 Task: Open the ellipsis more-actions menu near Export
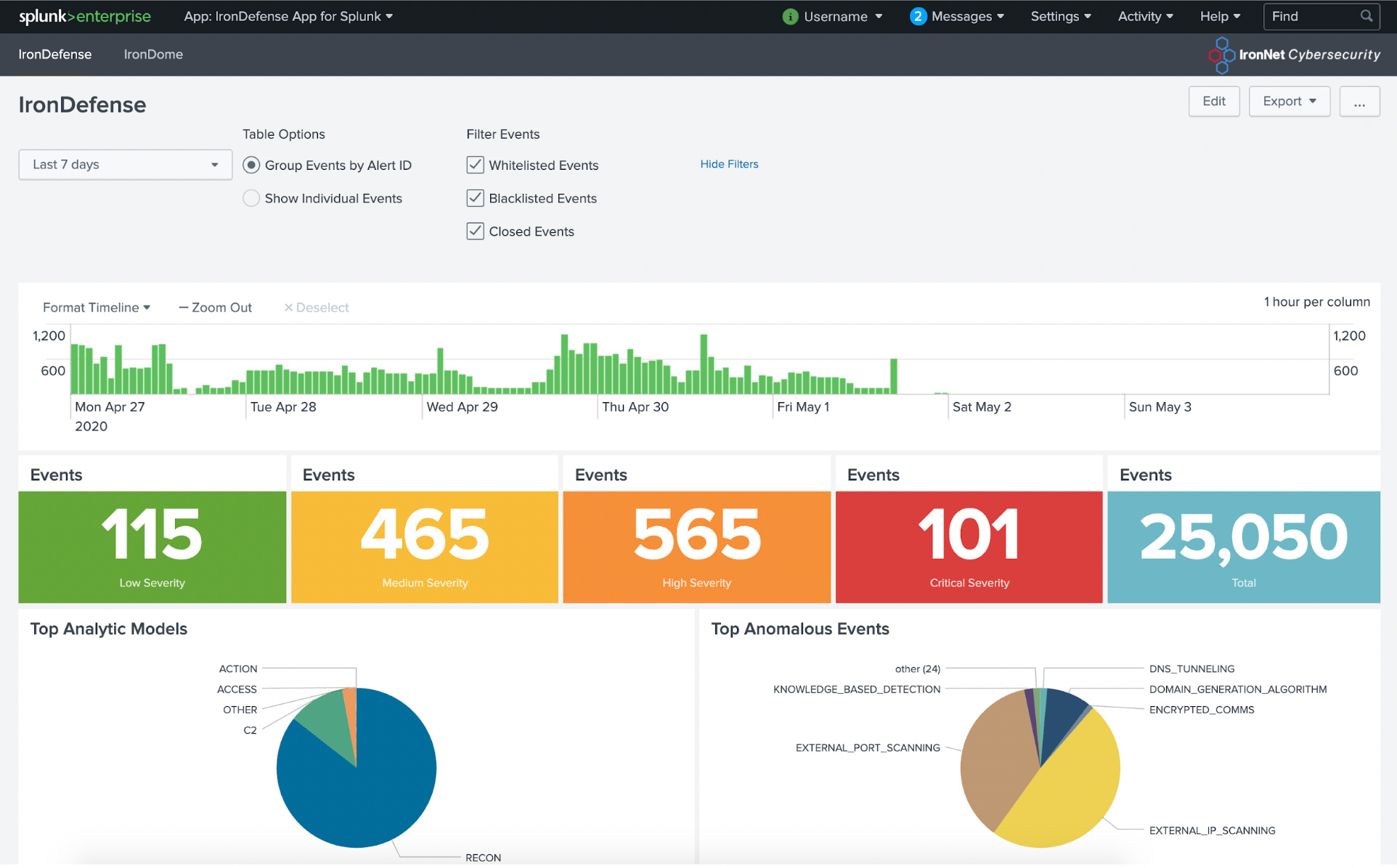pyautogui.click(x=1359, y=101)
